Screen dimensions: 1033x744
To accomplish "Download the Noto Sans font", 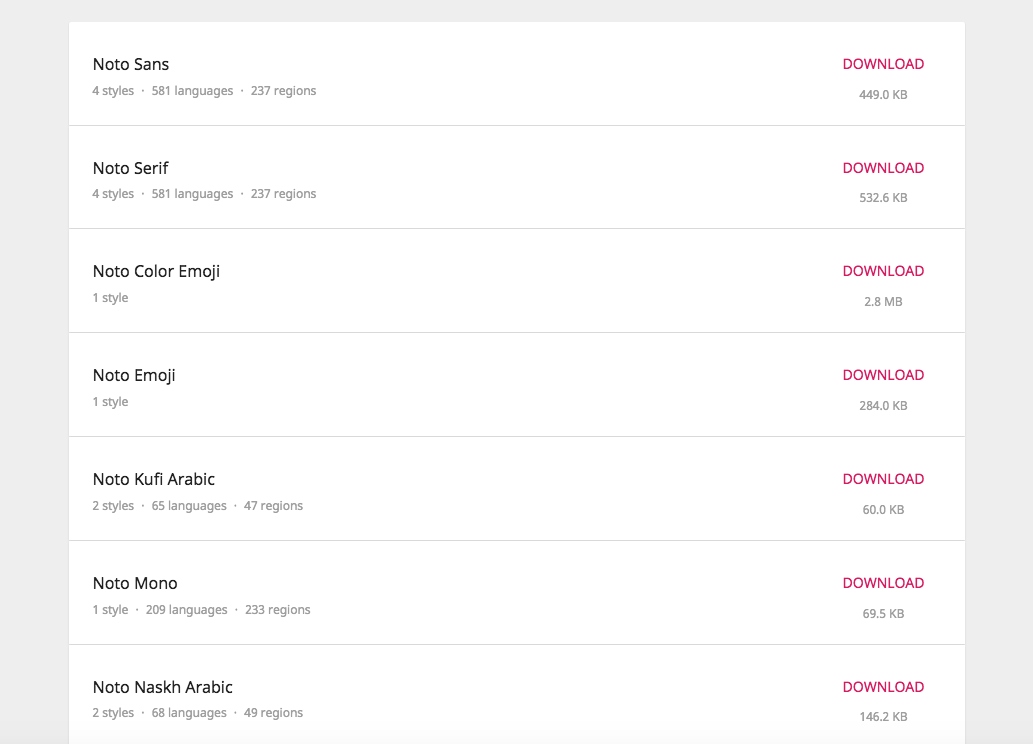I will pos(883,64).
